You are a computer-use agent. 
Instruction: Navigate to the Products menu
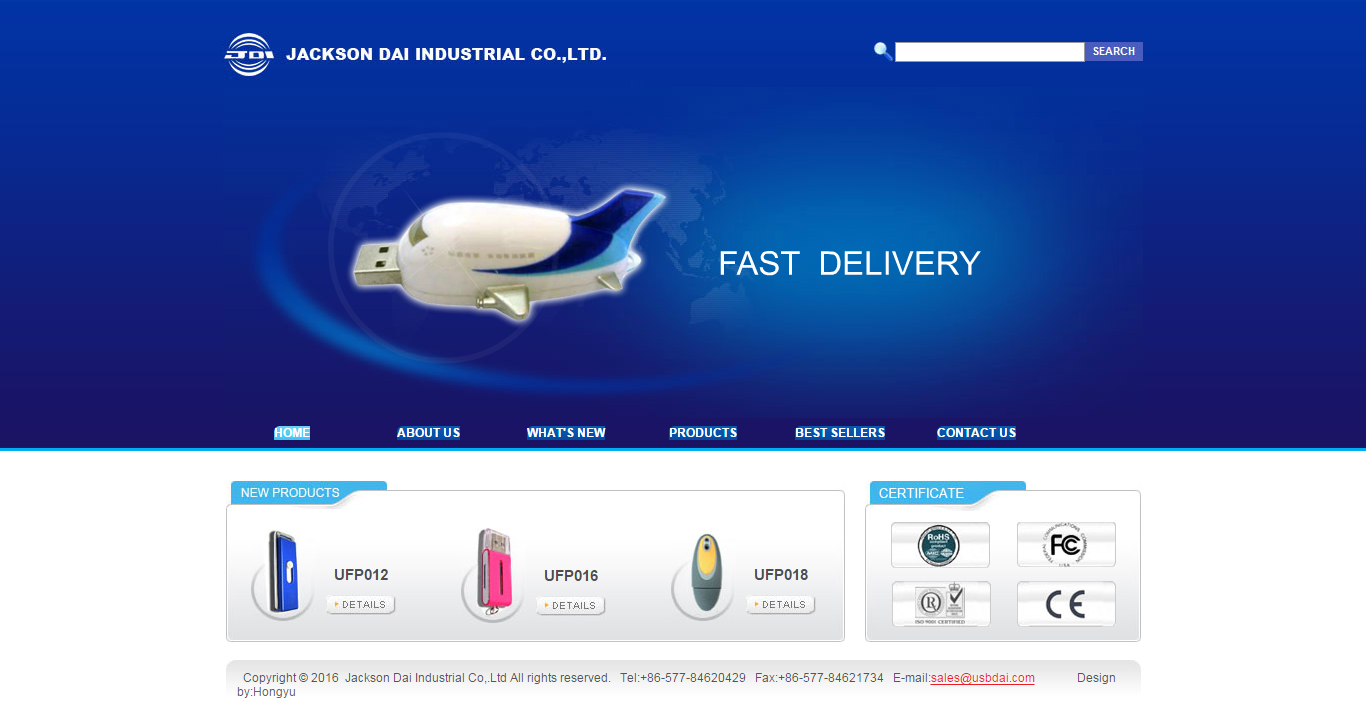(703, 433)
